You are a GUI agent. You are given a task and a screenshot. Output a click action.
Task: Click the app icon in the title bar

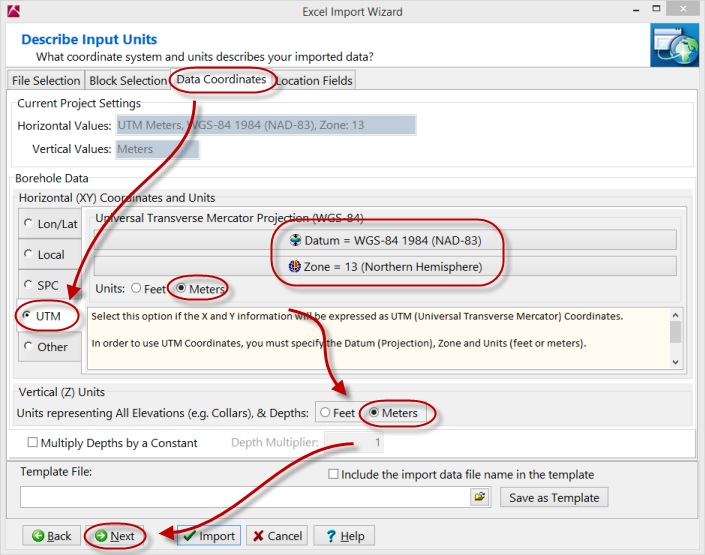pyautogui.click(x=11, y=11)
